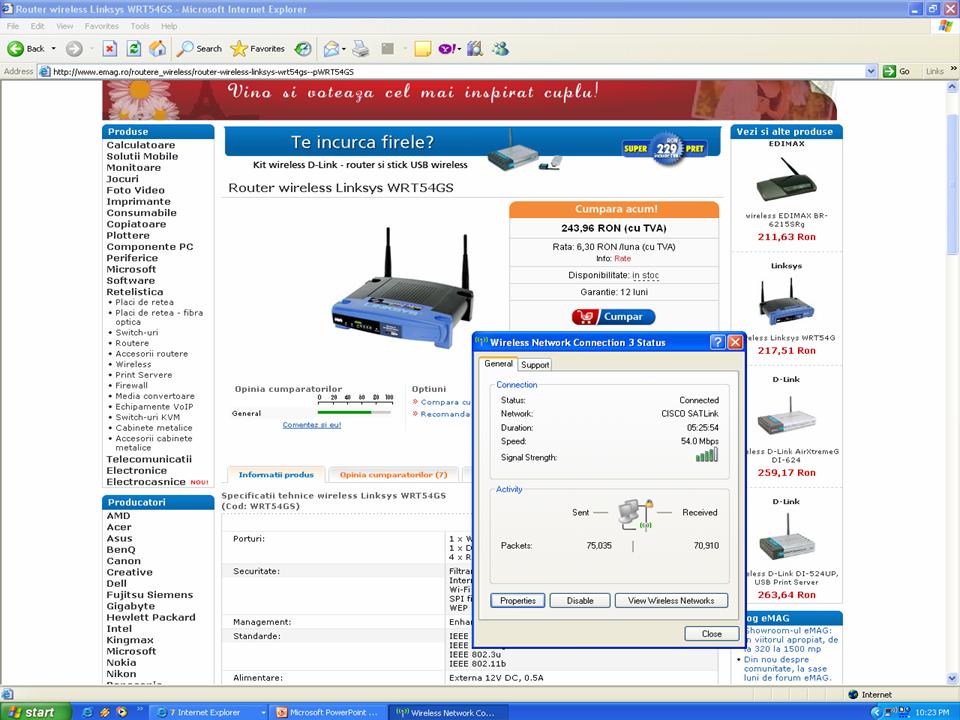This screenshot has width=960, height=720.
Task: Open the Favorites star panel
Action: pyautogui.click(x=258, y=48)
